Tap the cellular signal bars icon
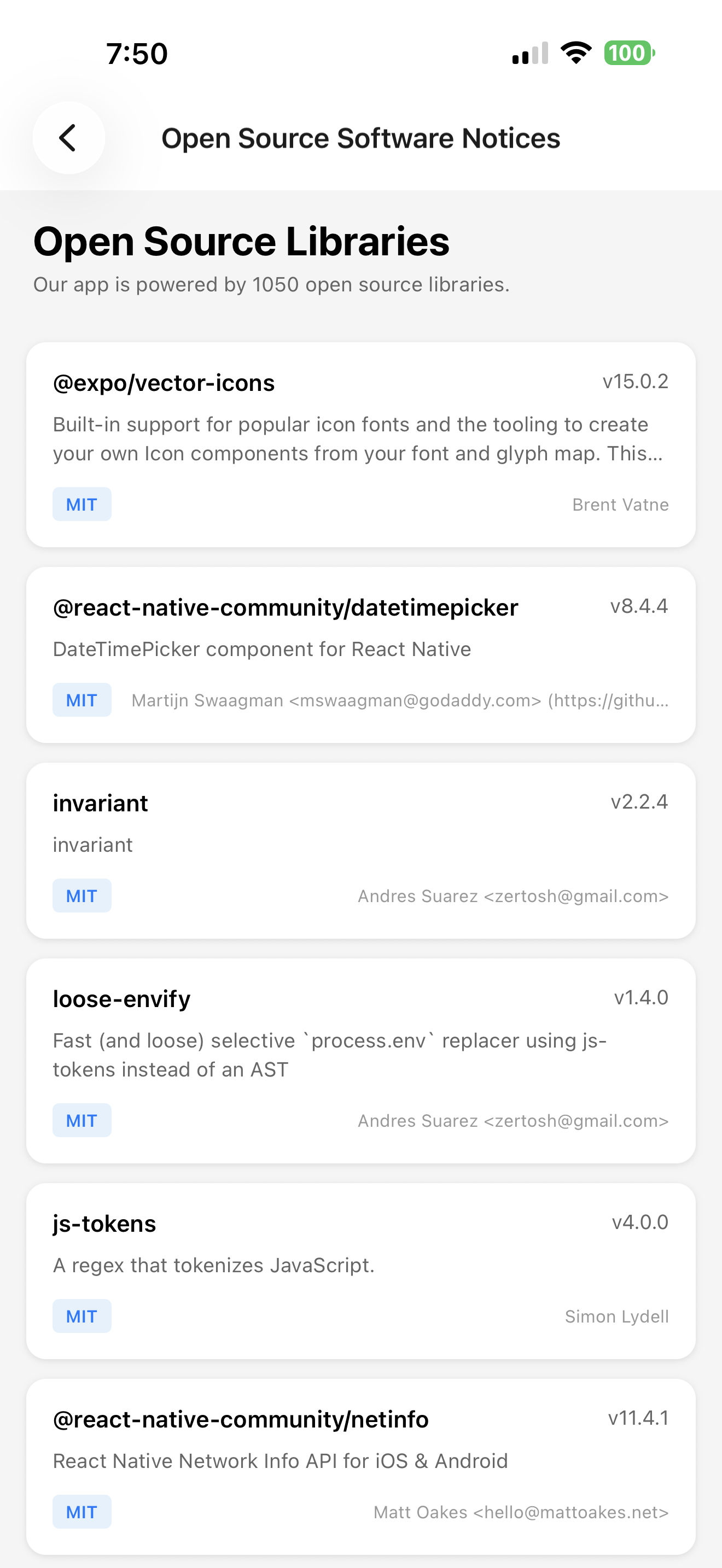This screenshot has height=1568, width=722. pos(529,53)
